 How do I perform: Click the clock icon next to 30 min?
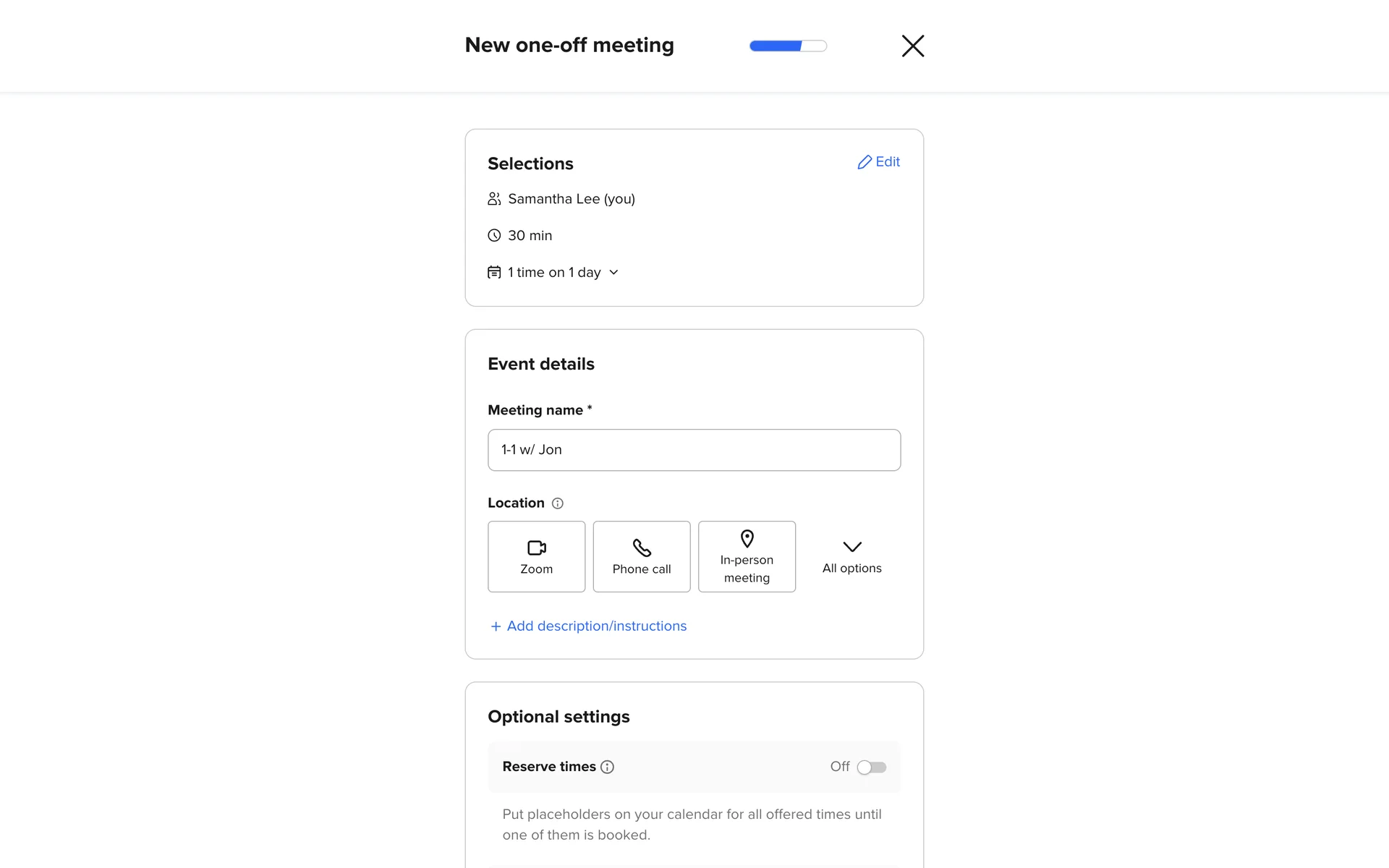click(x=494, y=235)
